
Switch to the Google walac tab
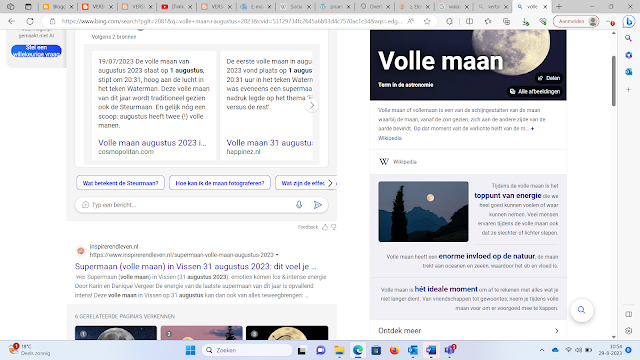pyautogui.click(x=453, y=7)
